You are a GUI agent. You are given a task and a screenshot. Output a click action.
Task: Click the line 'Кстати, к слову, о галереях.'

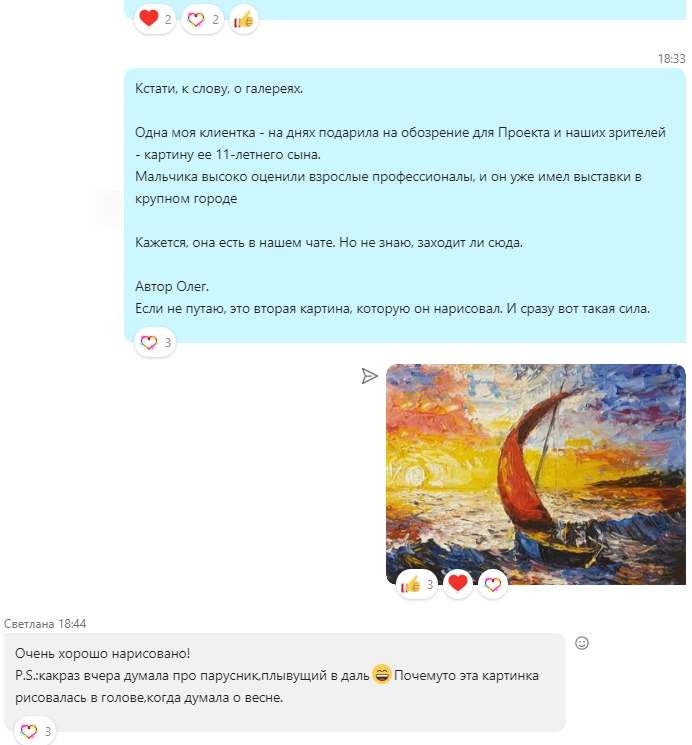219,89
